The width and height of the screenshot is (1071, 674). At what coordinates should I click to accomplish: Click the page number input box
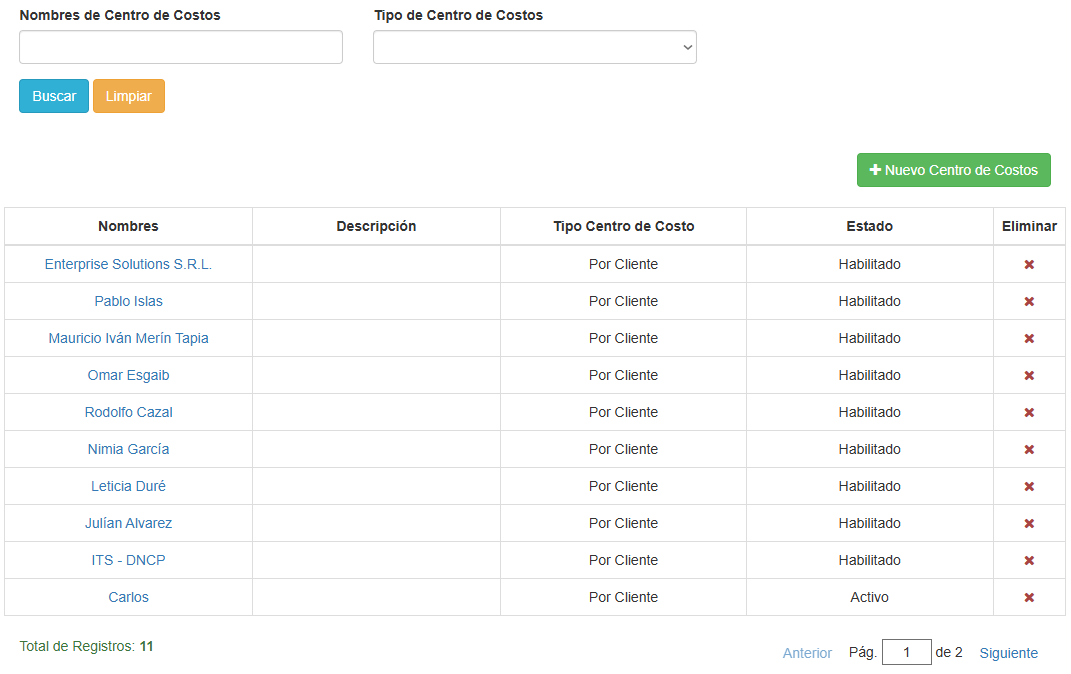pyautogui.click(x=907, y=653)
